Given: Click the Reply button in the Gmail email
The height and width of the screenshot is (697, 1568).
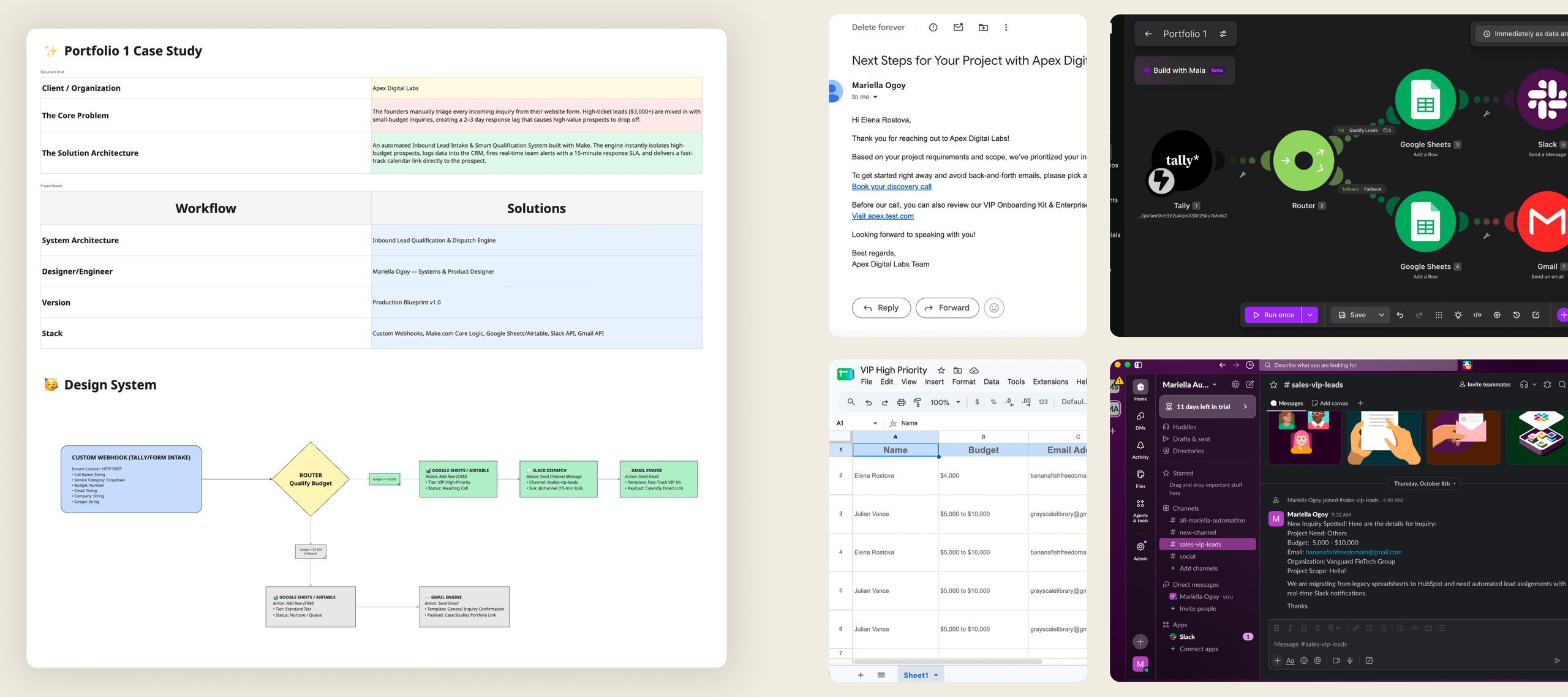Looking at the screenshot, I should click(881, 308).
